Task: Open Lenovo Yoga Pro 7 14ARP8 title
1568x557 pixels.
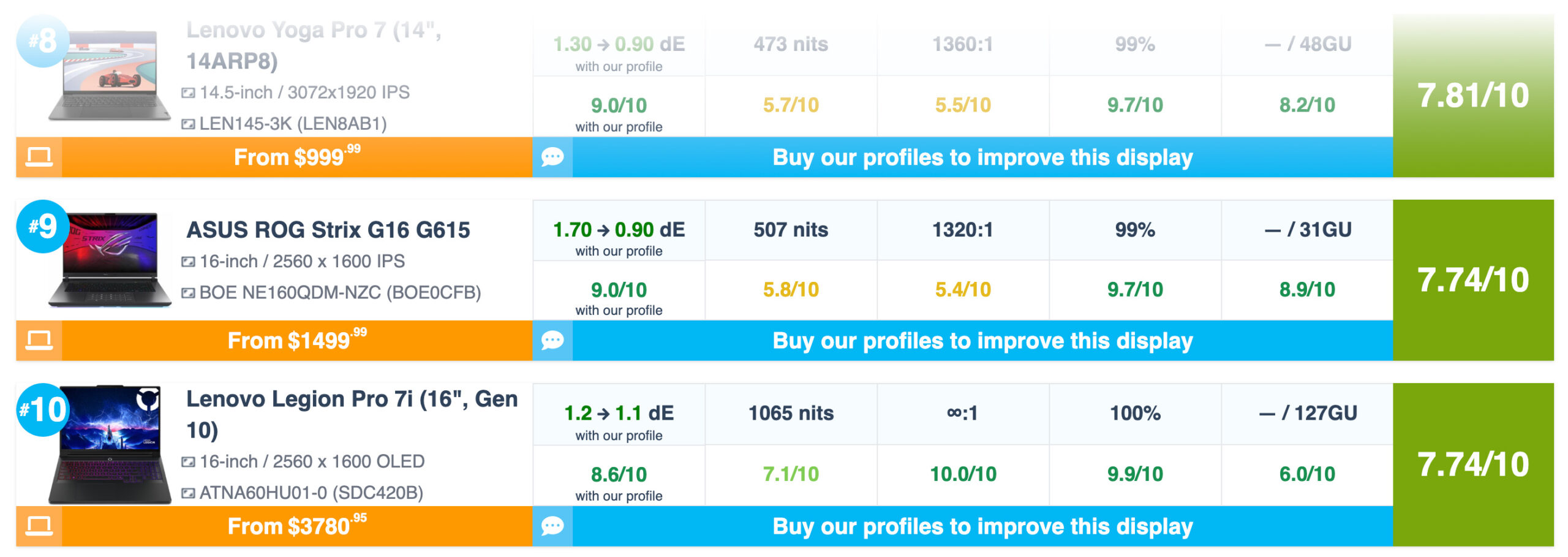Action: pos(314,45)
